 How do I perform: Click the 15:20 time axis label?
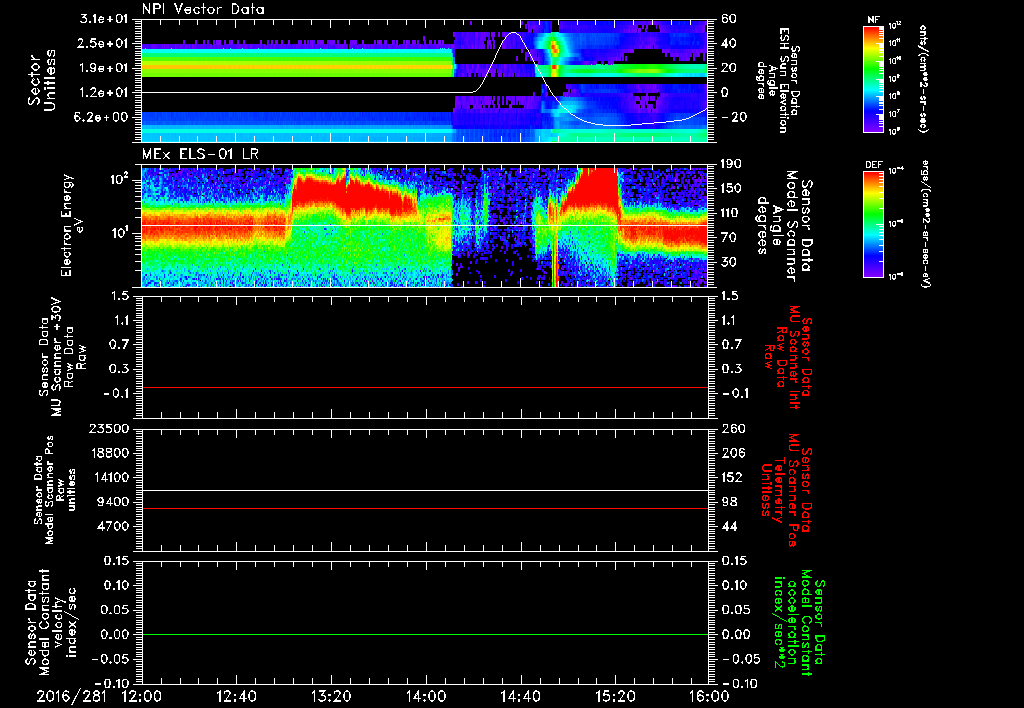tap(615, 696)
